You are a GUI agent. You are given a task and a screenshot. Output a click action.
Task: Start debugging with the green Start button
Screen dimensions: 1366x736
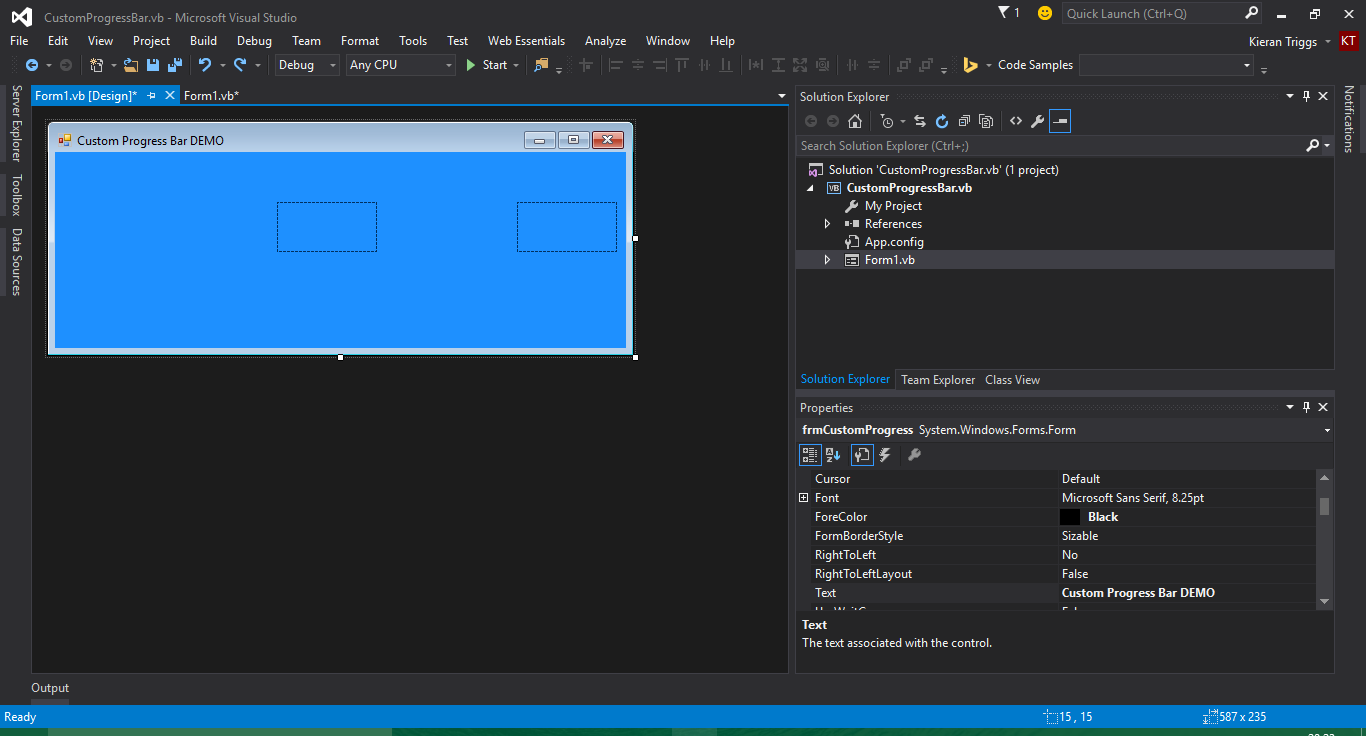(x=487, y=65)
